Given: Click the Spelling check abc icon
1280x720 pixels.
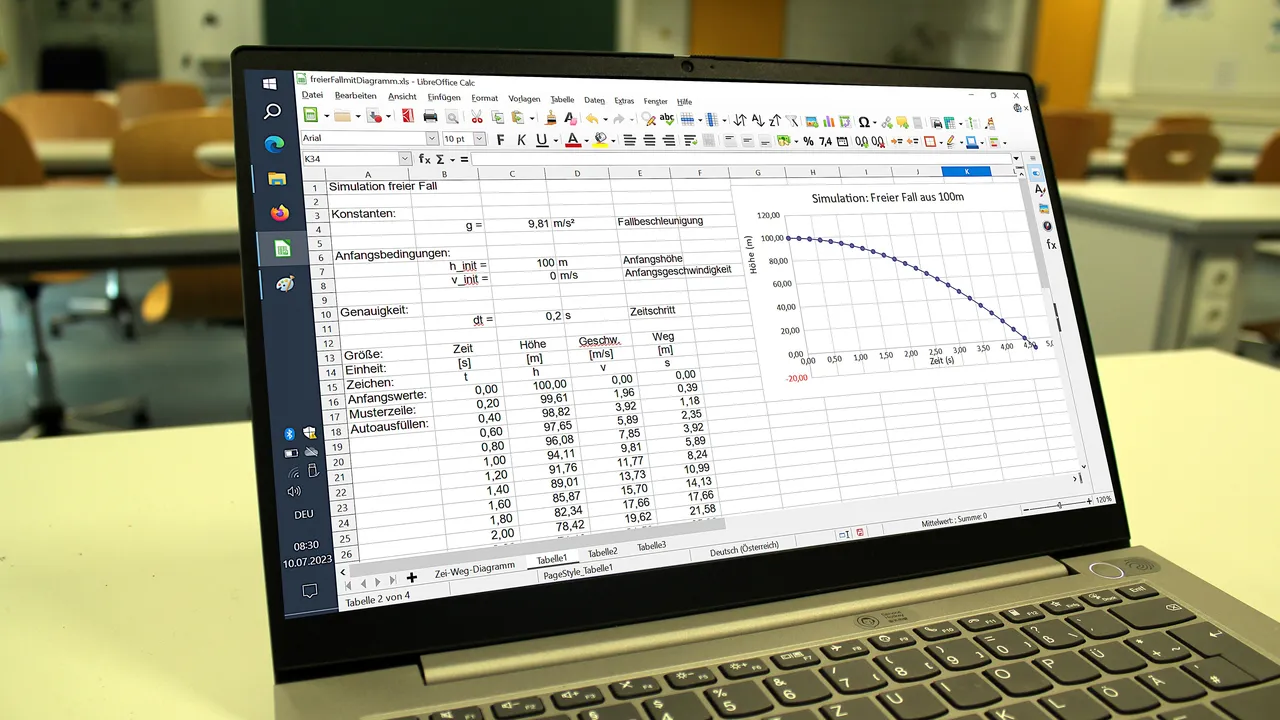Looking at the screenshot, I should pos(668,119).
